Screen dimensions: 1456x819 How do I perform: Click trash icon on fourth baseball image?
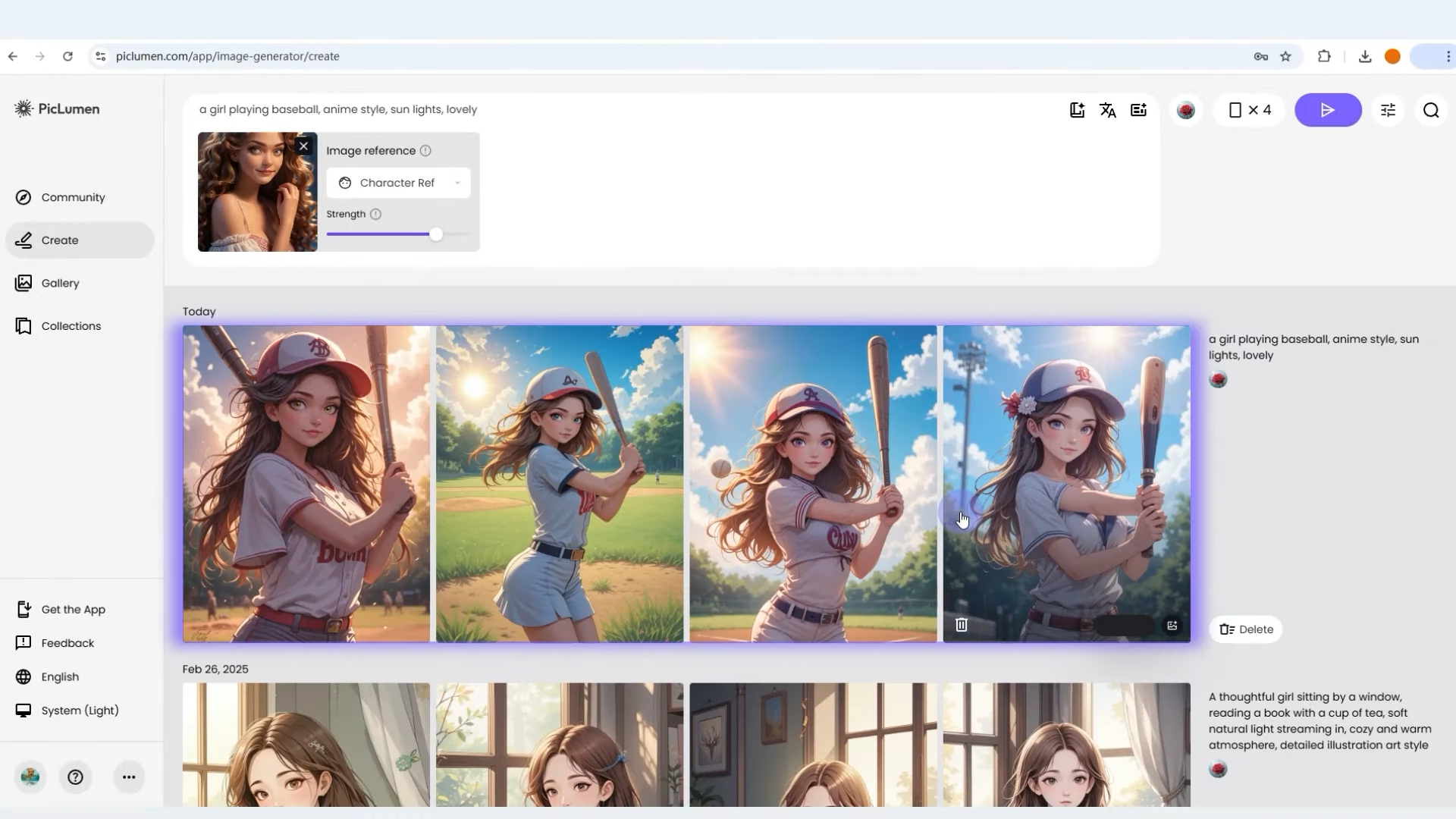[x=961, y=625]
